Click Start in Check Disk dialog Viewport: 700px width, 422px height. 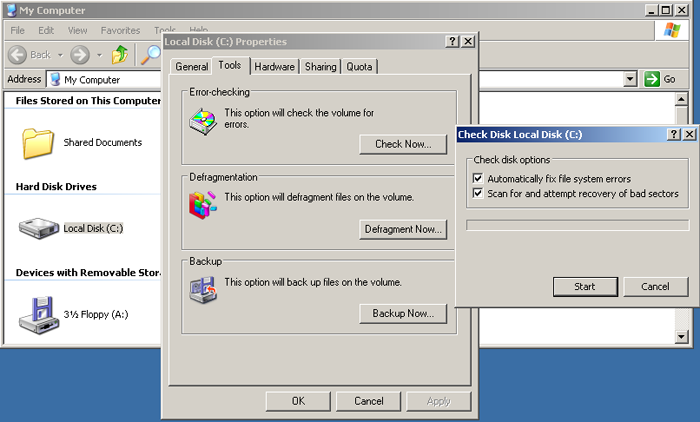click(x=585, y=287)
